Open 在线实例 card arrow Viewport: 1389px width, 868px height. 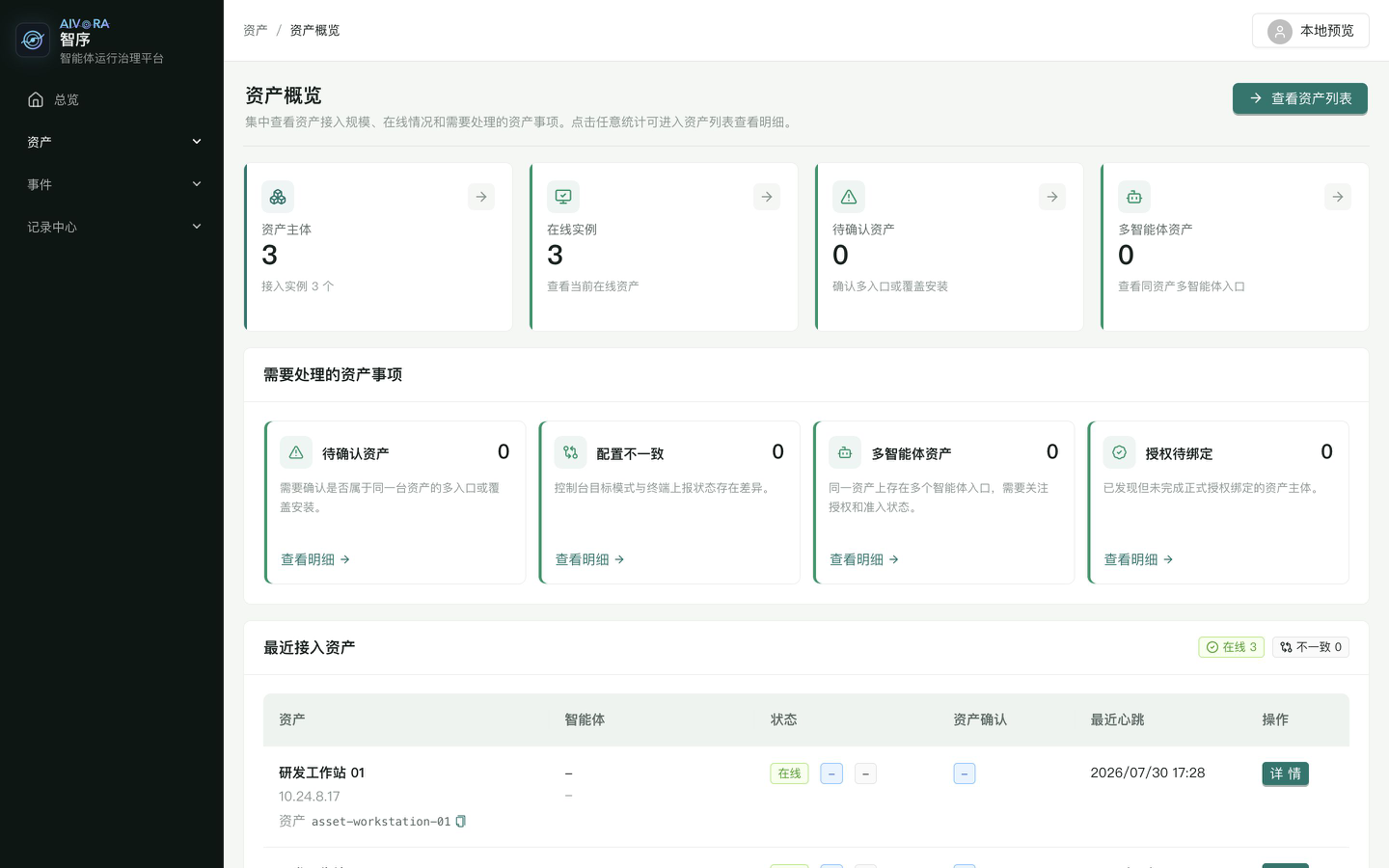tap(767, 197)
